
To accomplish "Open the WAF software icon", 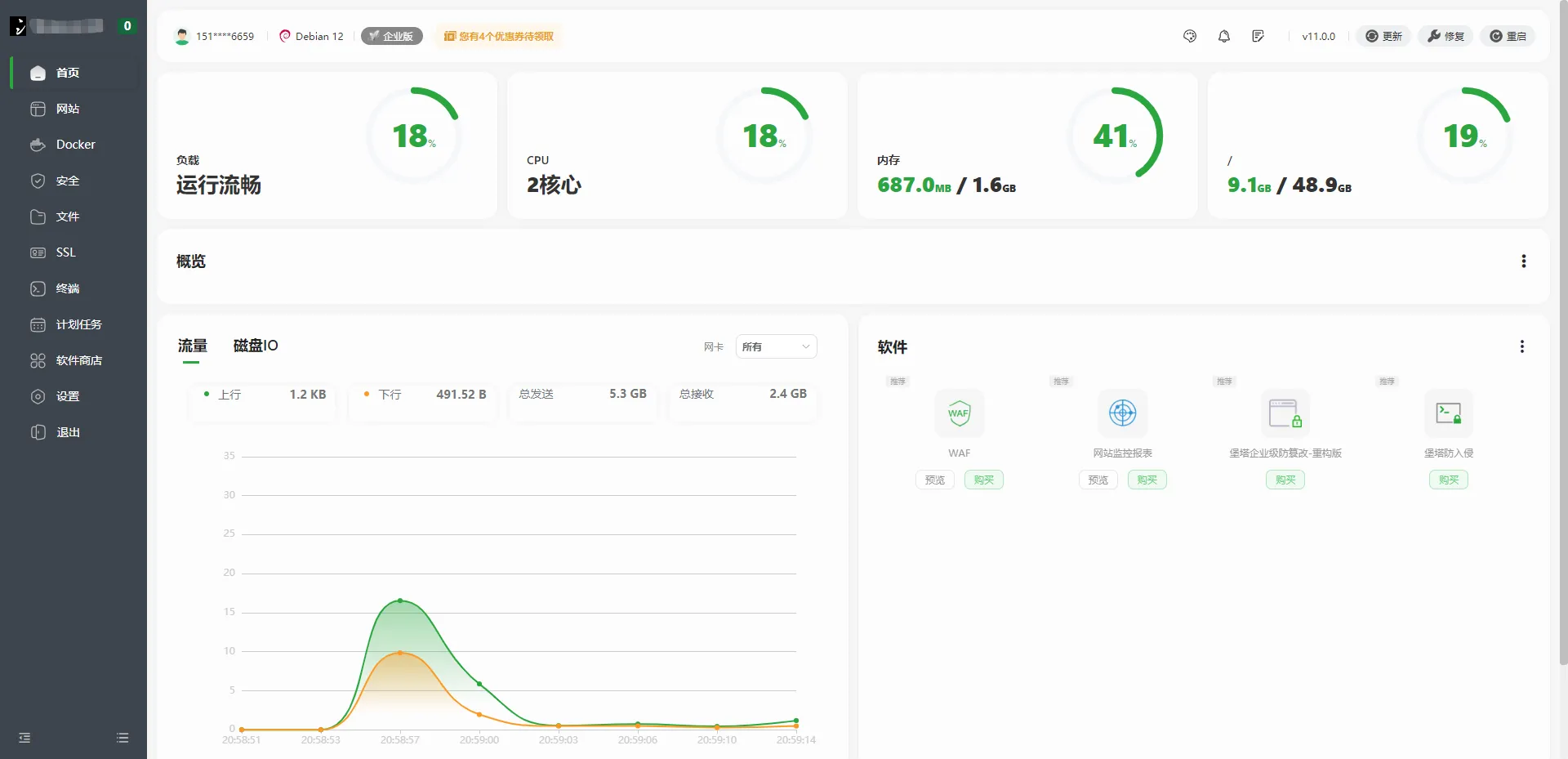I will tap(959, 413).
